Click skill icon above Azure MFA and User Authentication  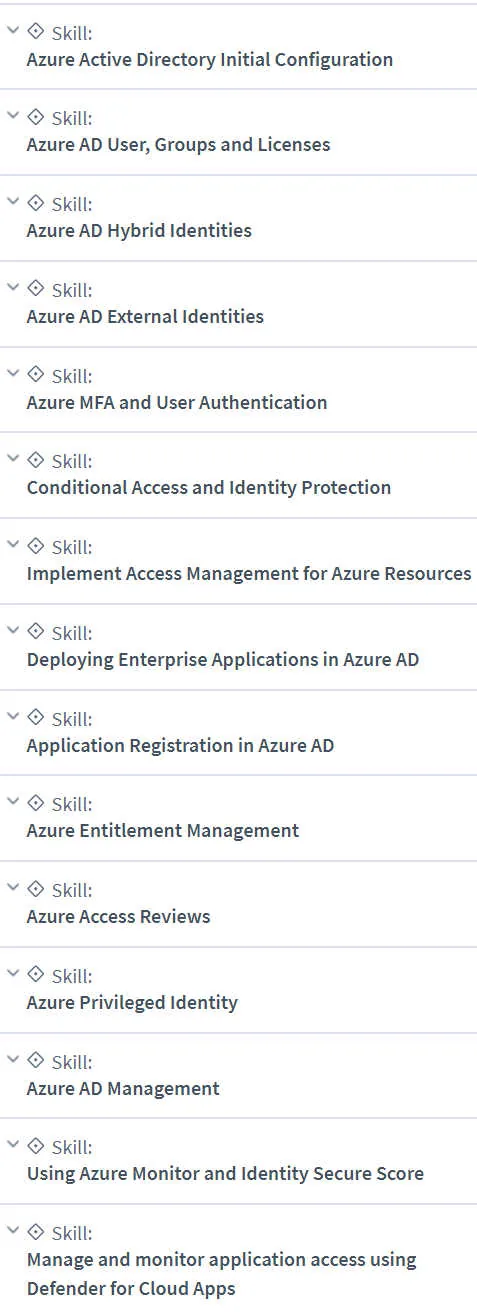pos(35,374)
